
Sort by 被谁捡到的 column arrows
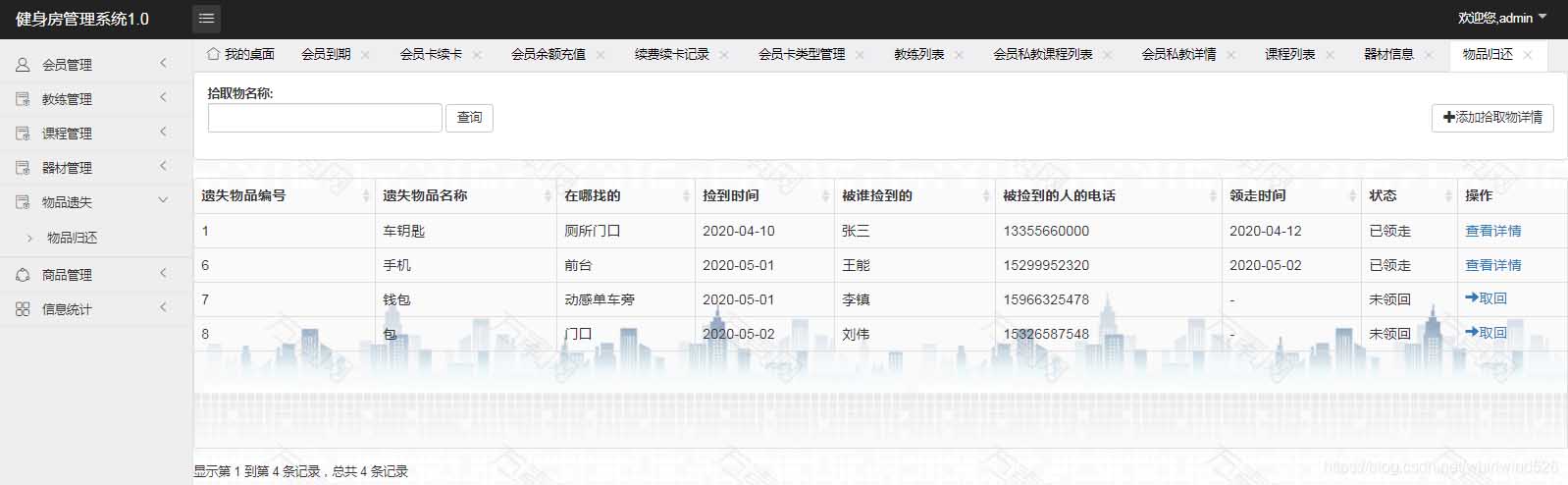(986, 196)
